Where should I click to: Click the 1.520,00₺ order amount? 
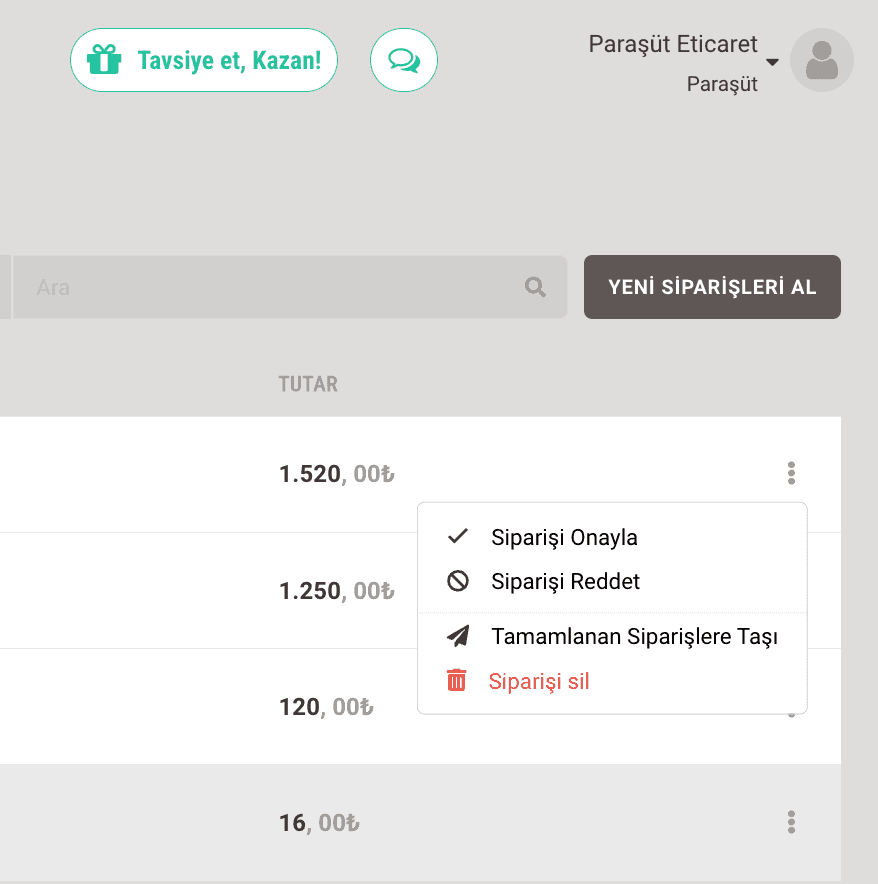click(336, 474)
